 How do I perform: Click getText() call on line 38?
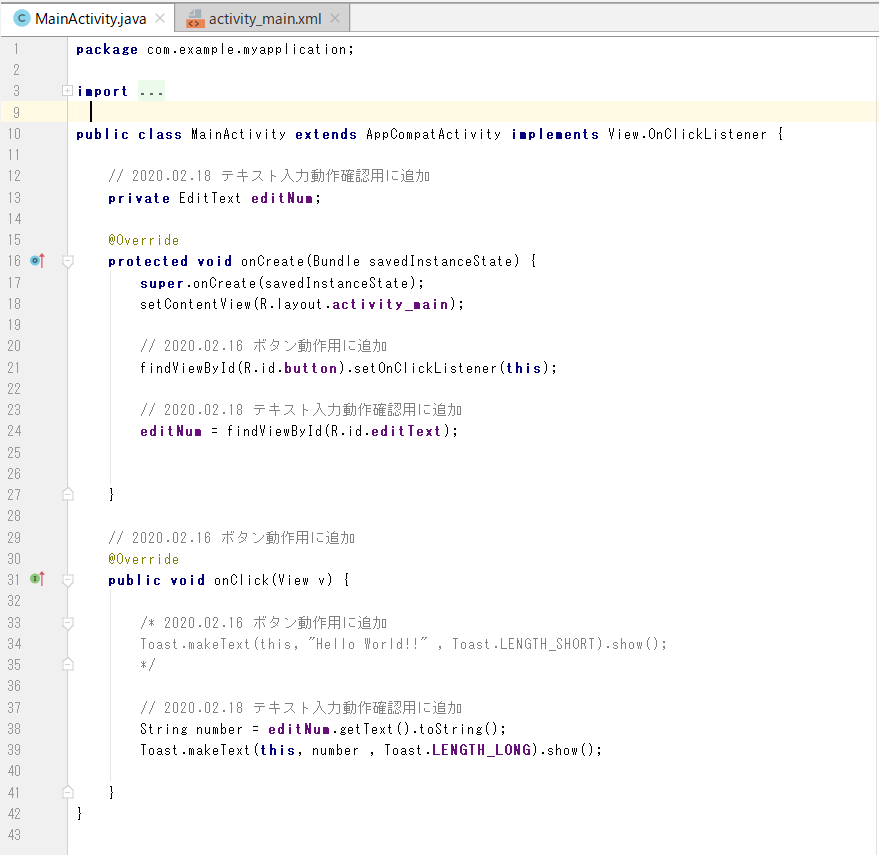point(375,729)
